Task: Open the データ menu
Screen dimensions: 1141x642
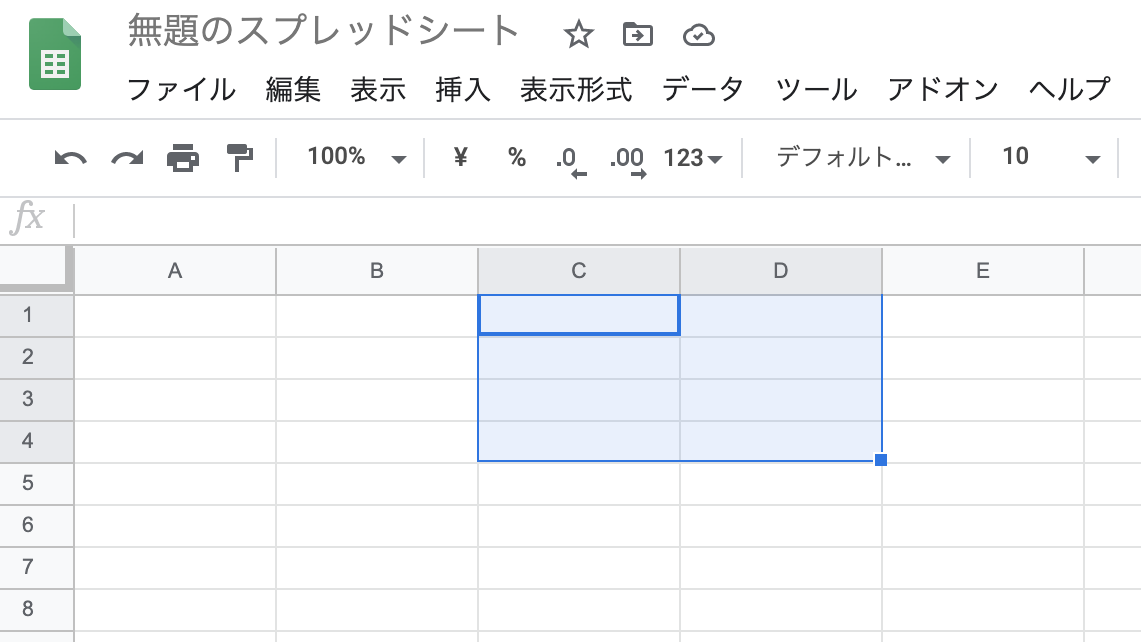Action: [x=702, y=89]
